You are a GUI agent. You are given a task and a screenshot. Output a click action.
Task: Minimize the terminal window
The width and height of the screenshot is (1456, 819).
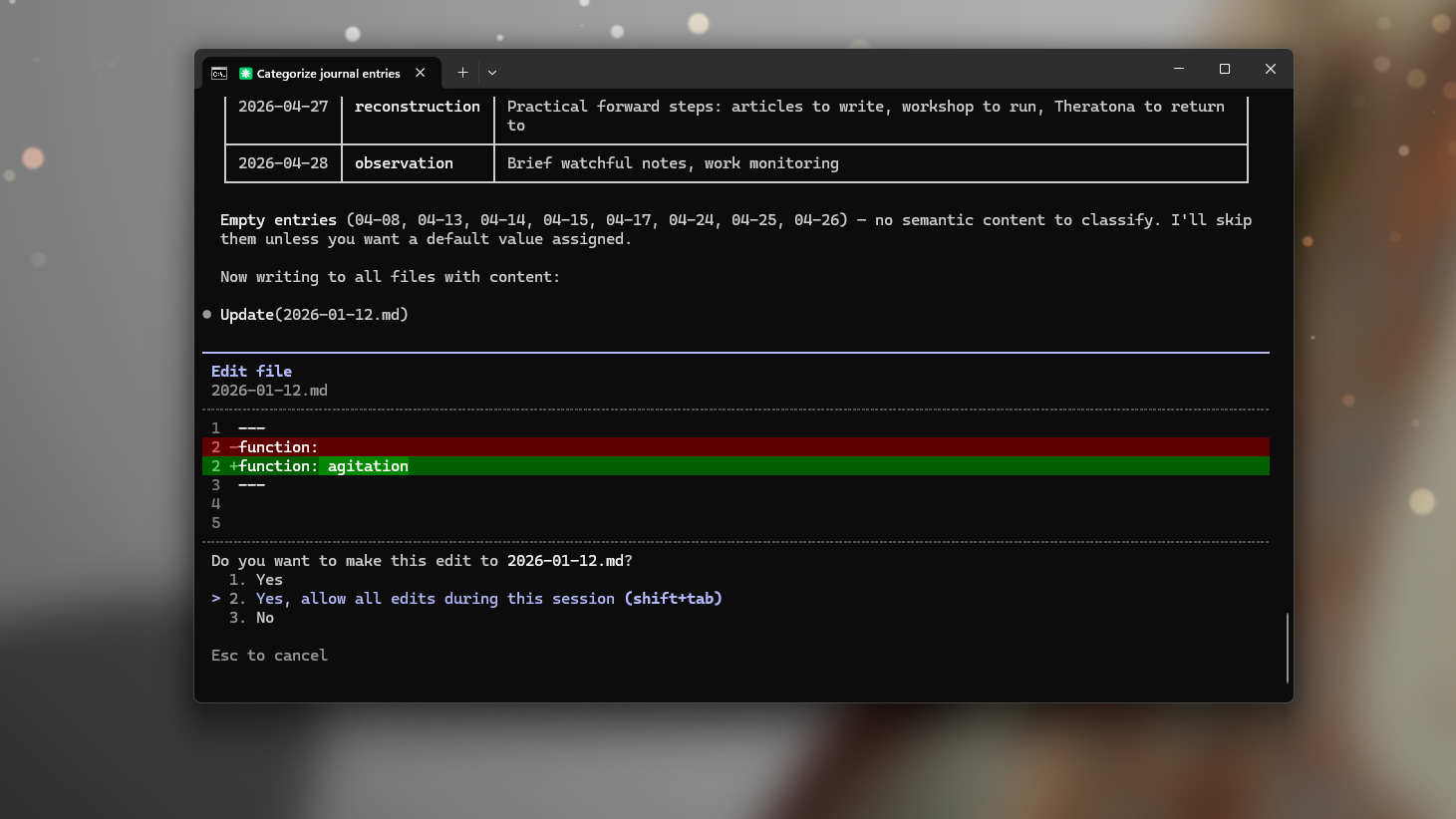coord(1179,69)
